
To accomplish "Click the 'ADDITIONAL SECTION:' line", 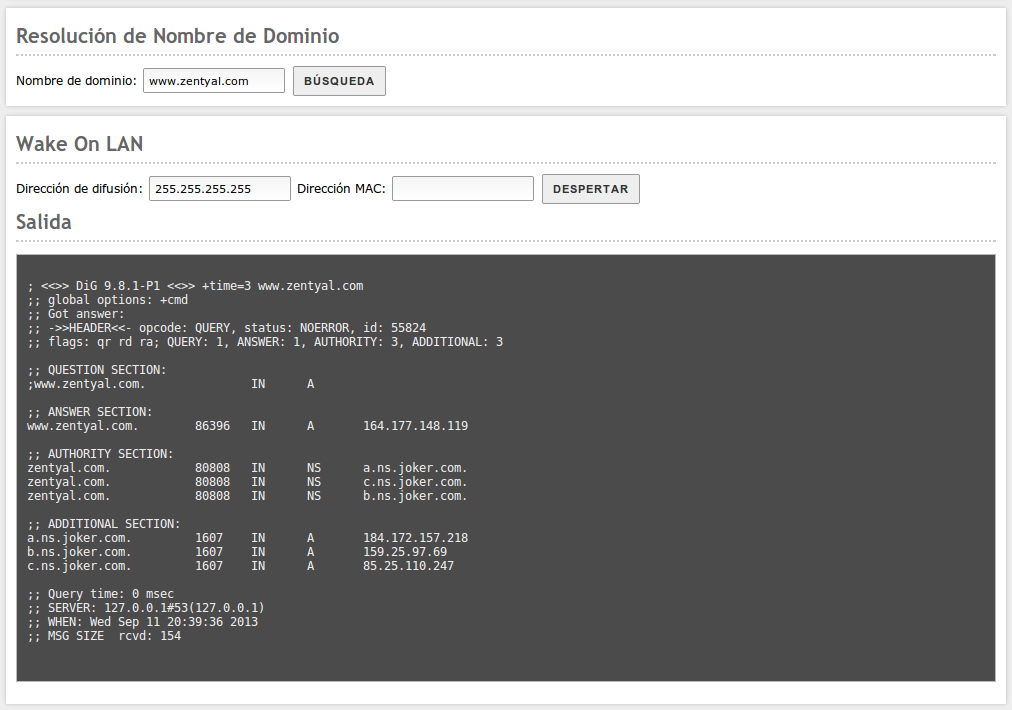I will [104, 524].
